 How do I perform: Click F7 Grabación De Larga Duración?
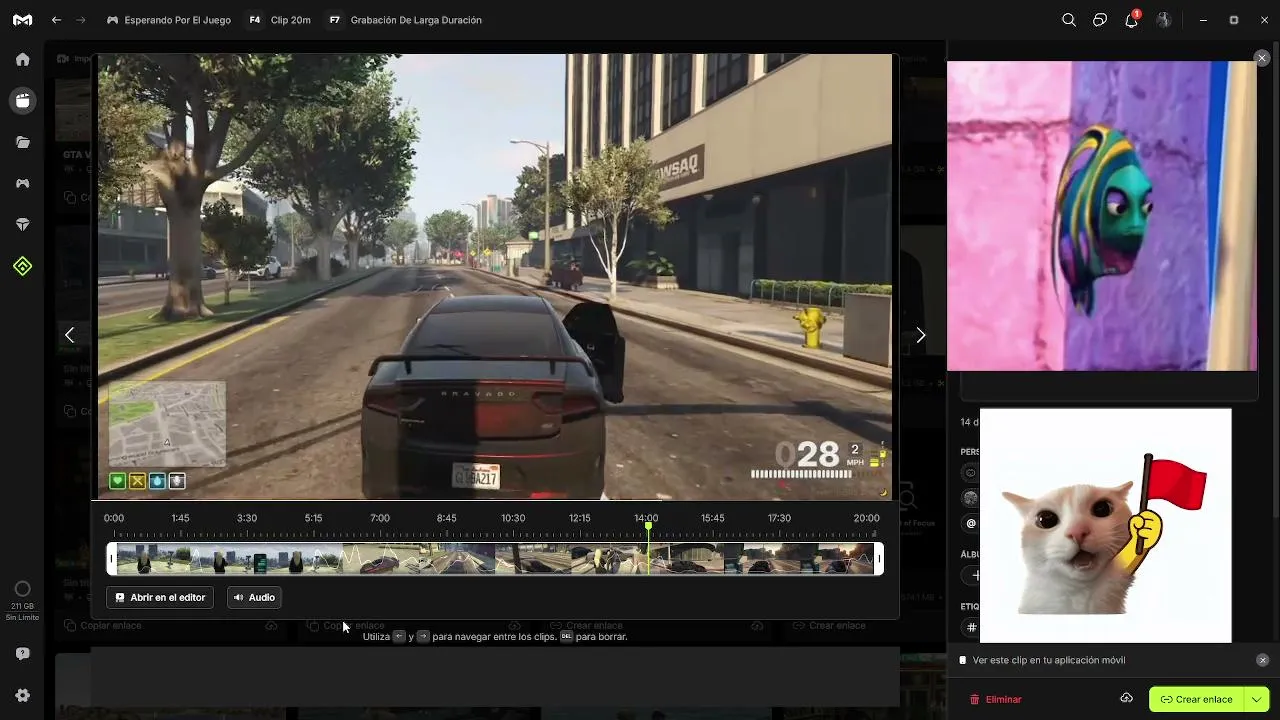tap(404, 20)
